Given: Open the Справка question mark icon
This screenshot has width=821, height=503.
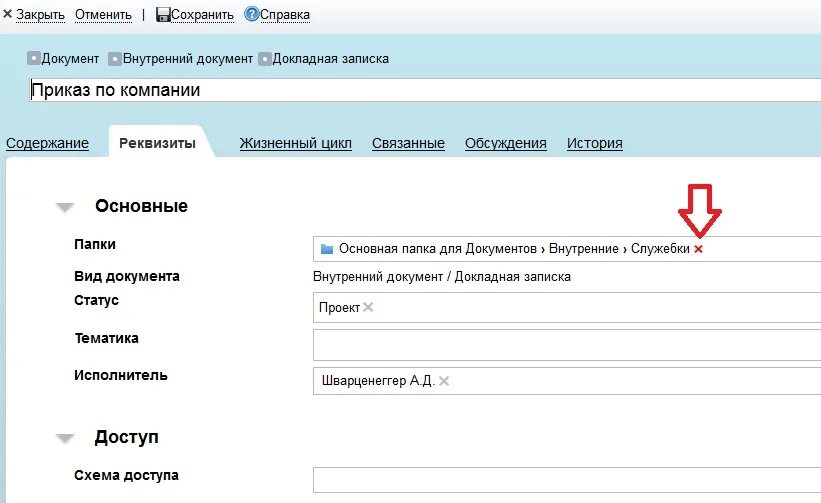Looking at the screenshot, I should tap(251, 14).
